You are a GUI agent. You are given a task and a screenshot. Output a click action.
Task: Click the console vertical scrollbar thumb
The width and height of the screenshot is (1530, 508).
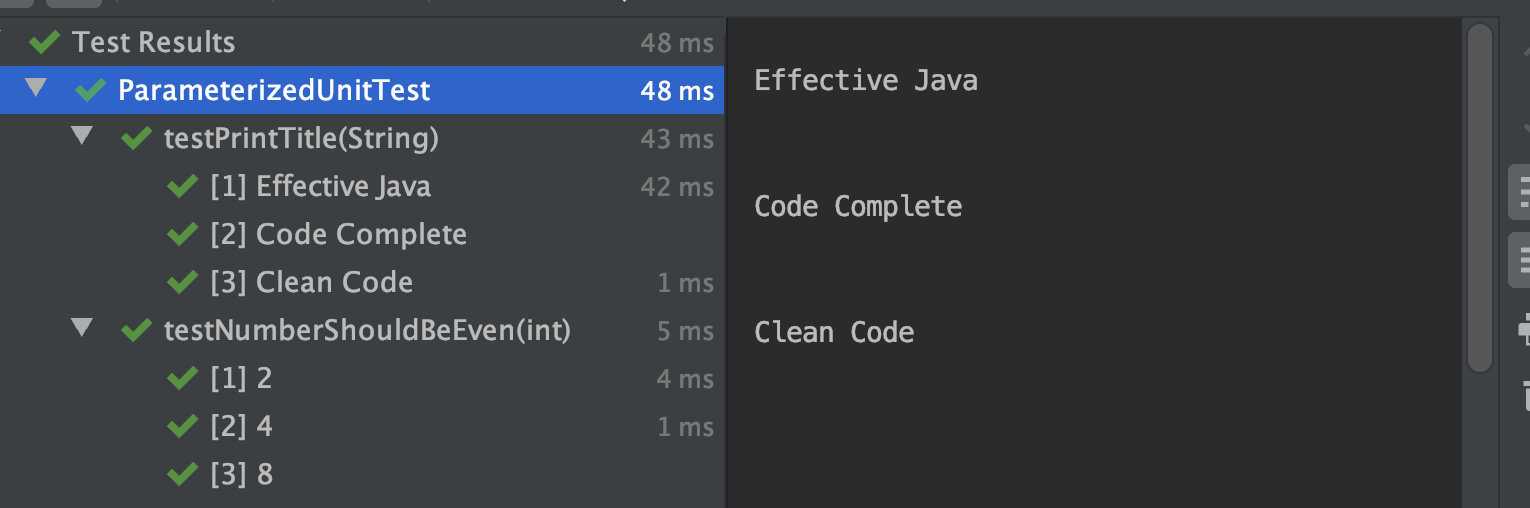[x=1480, y=198]
